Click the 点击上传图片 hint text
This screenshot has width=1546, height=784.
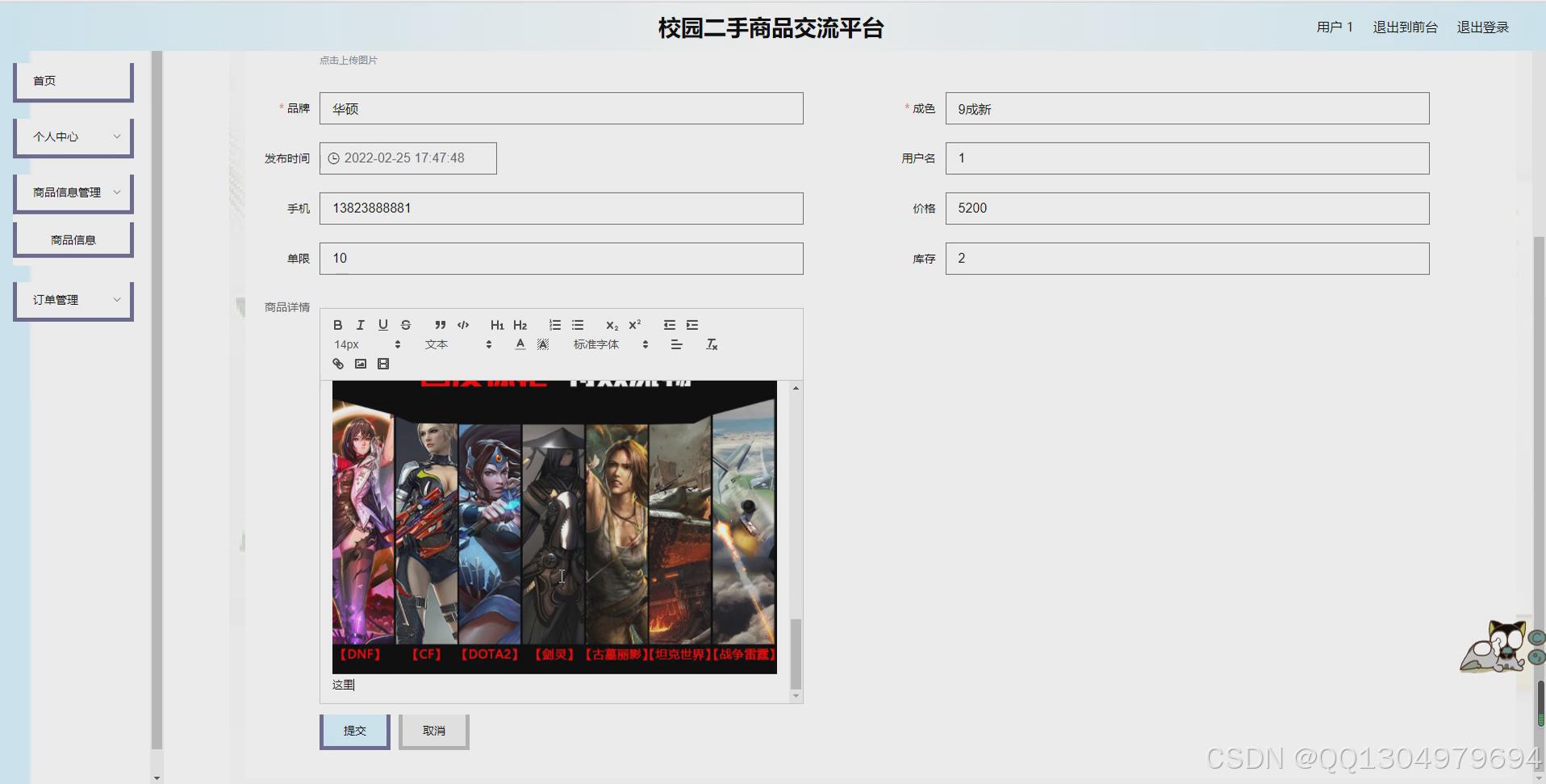pyautogui.click(x=348, y=60)
